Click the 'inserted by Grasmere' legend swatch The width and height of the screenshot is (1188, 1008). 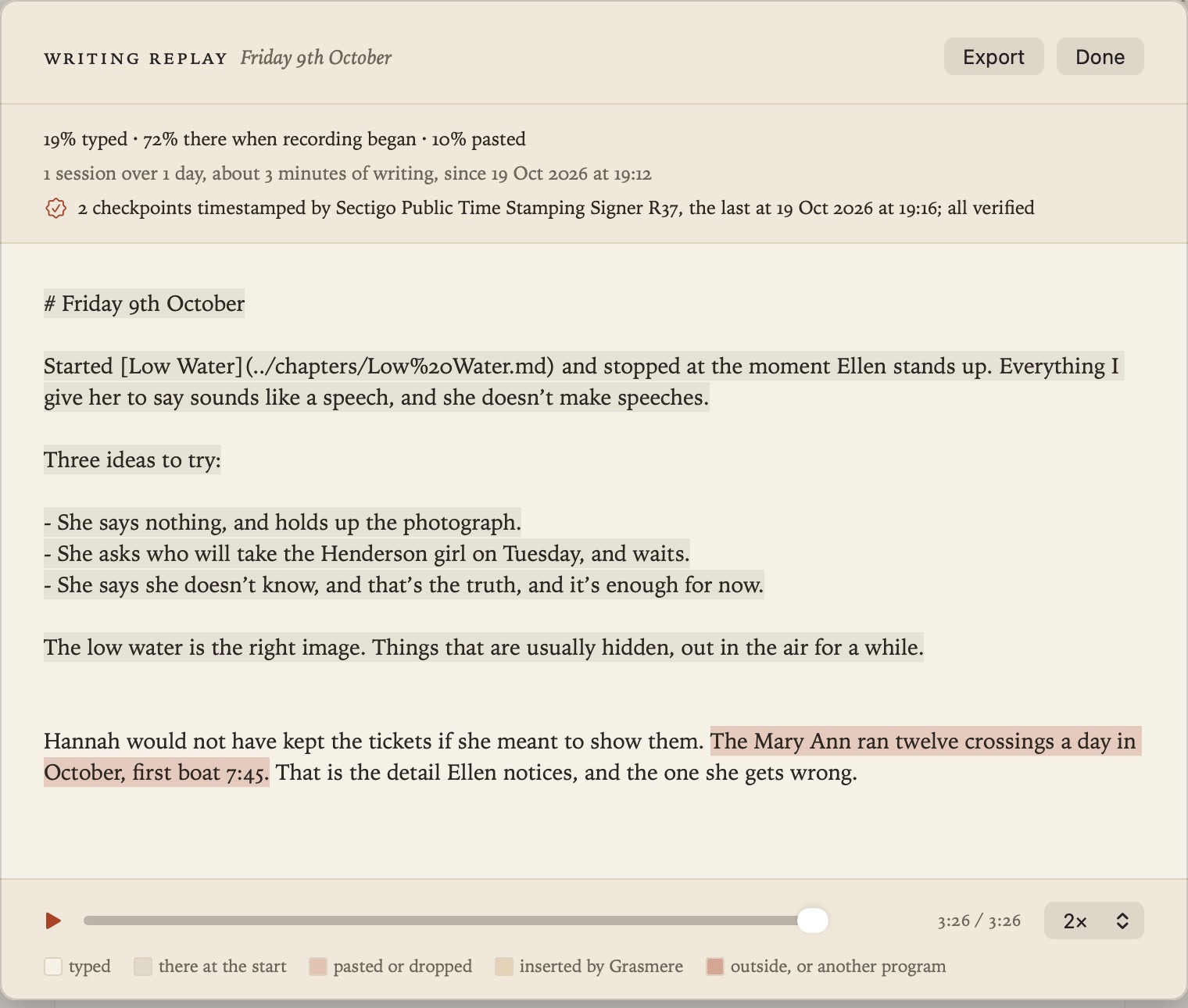[504, 967]
